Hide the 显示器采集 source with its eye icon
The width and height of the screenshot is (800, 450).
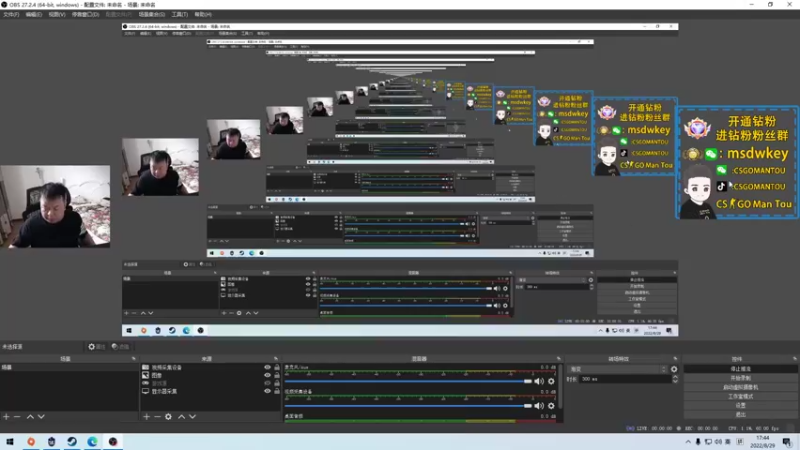(x=267, y=391)
